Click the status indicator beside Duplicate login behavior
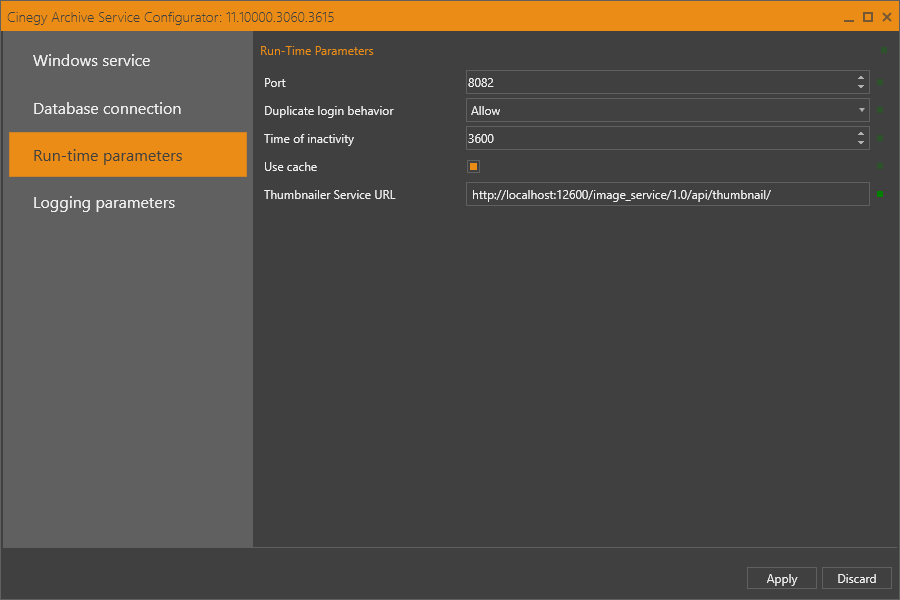This screenshot has width=900, height=600. click(x=880, y=110)
